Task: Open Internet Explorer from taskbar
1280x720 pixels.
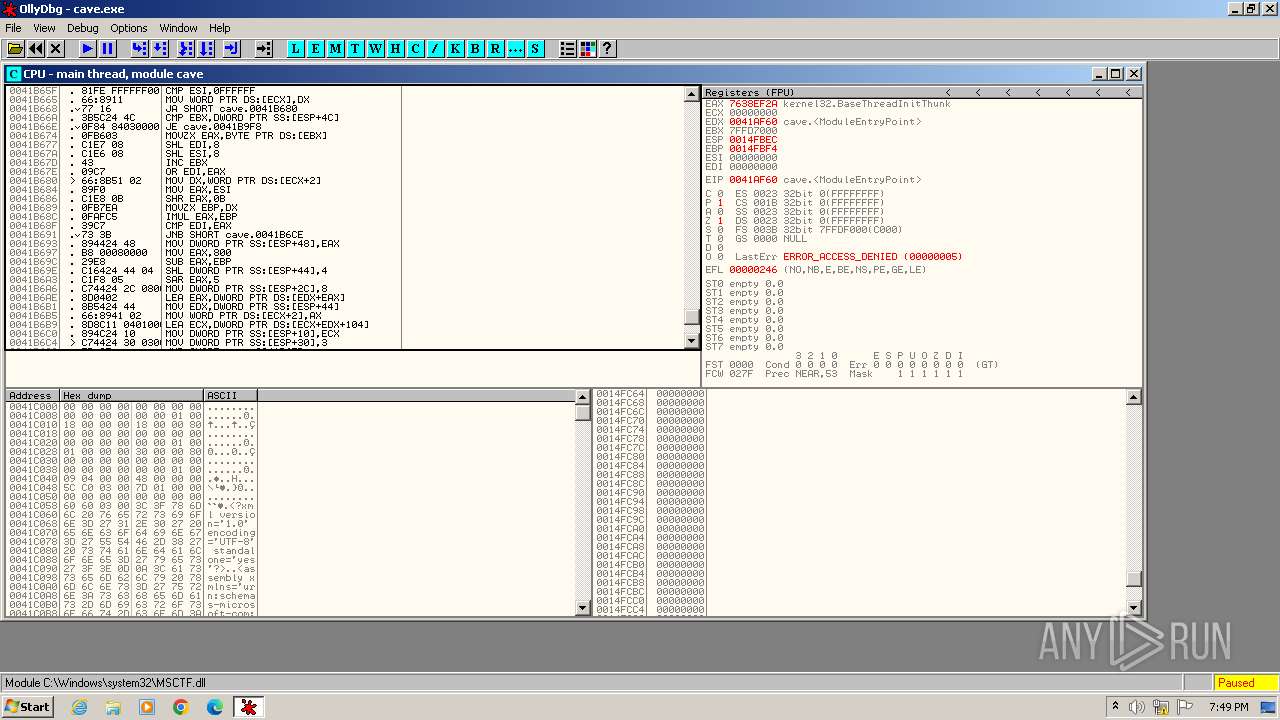Action: pyautogui.click(x=79, y=707)
